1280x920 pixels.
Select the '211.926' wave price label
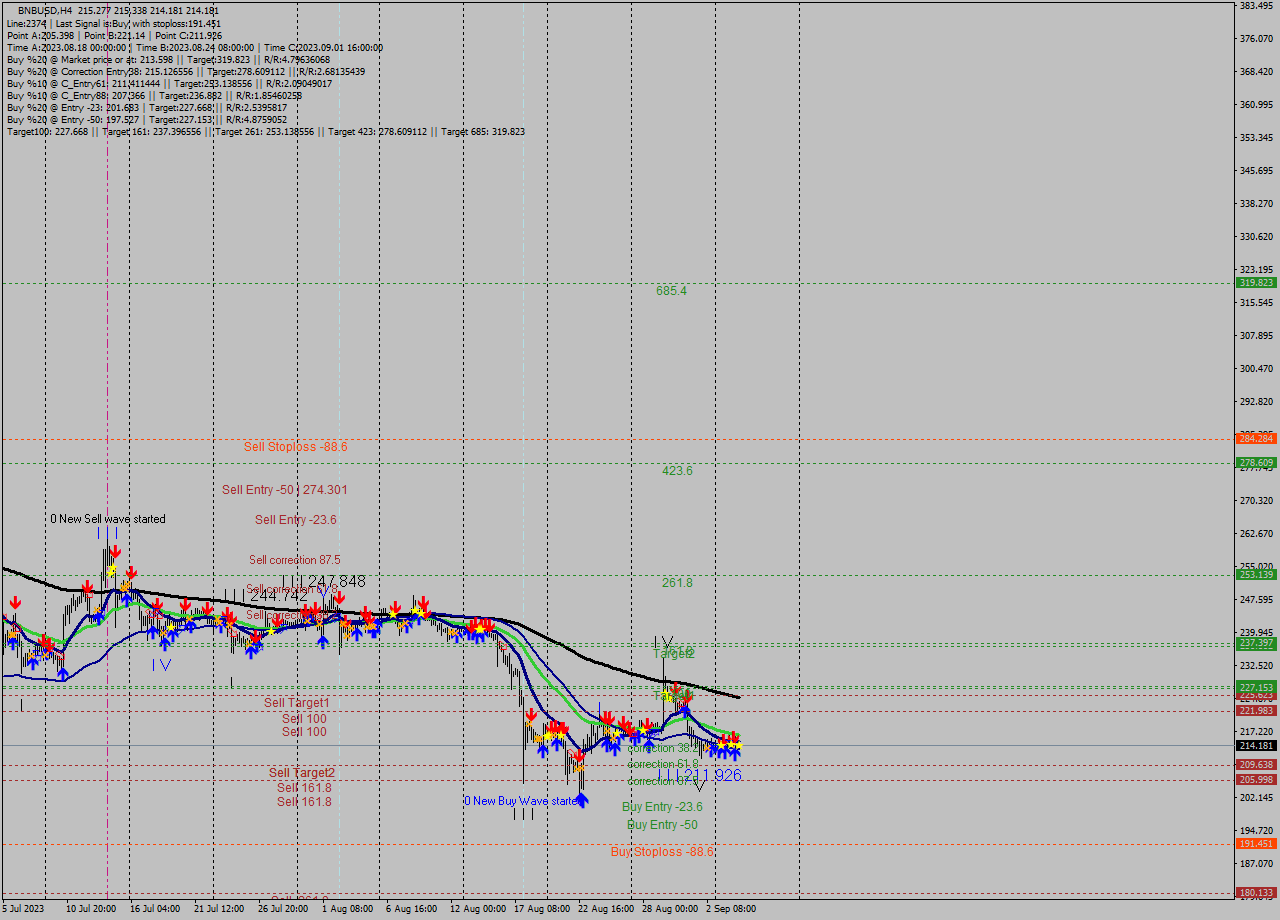click(x=712, y=775)
